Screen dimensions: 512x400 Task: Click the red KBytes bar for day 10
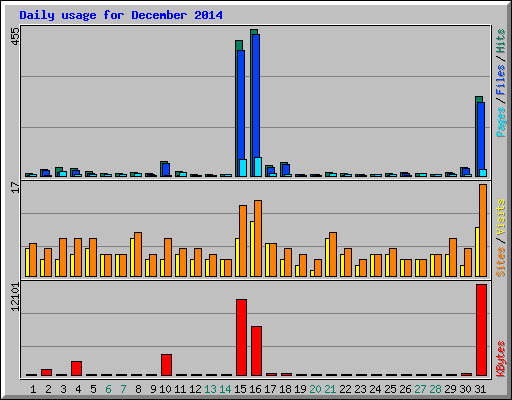pos(167,365)
